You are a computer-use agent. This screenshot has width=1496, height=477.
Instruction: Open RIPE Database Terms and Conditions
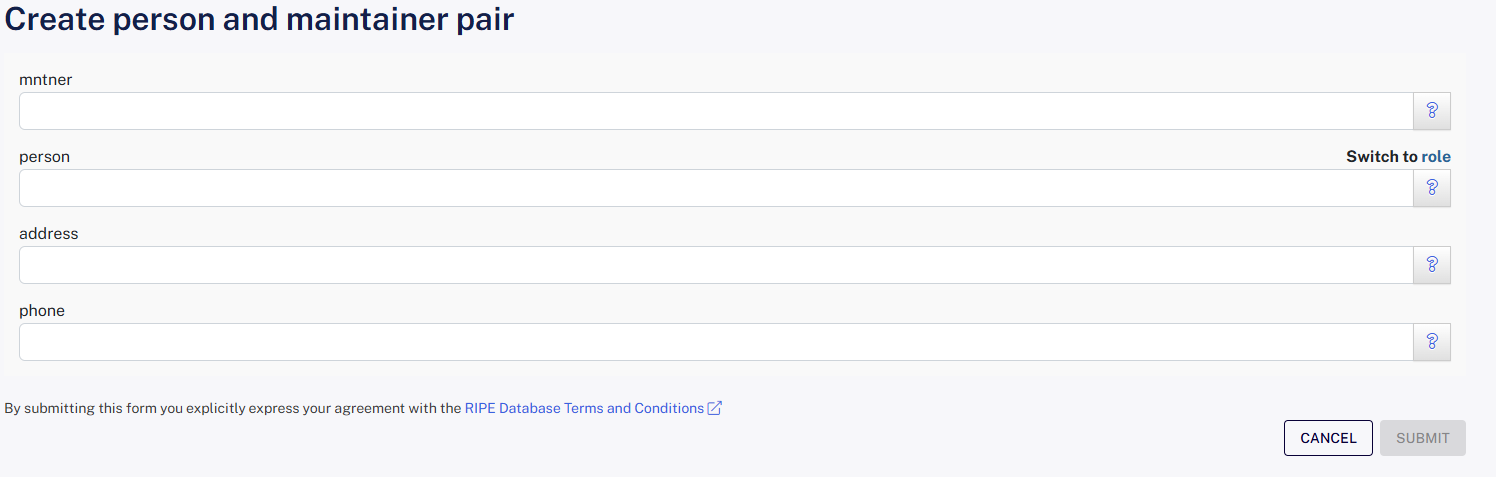point(584,408)
